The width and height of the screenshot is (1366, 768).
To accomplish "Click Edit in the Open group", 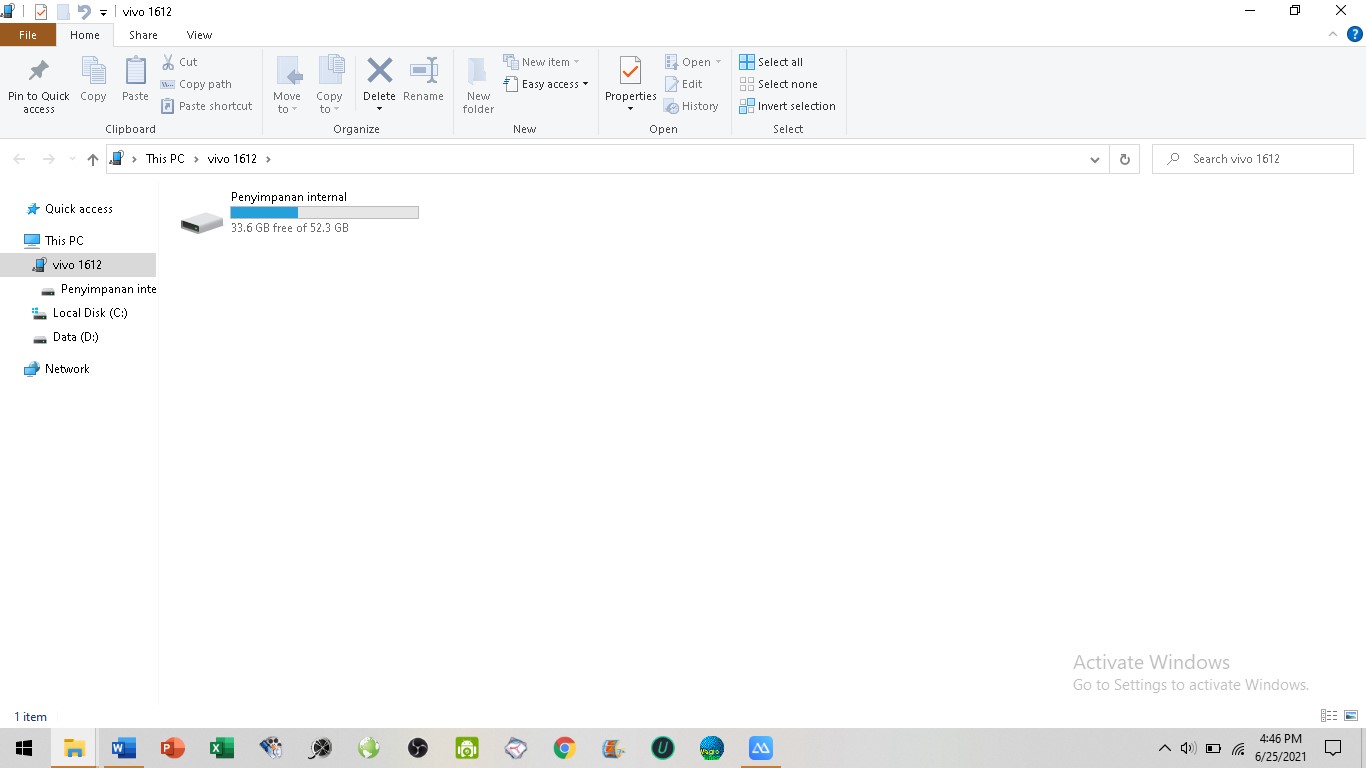I will pyautogui.click(x=683, y=84).
